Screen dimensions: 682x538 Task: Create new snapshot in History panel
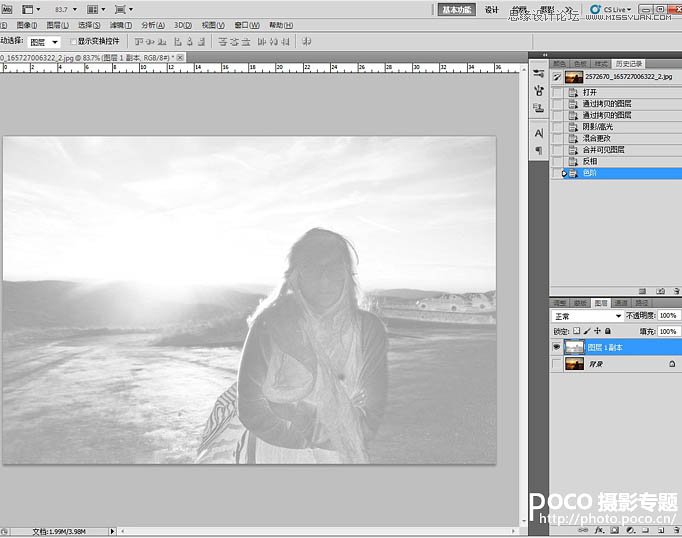point(659,291)
